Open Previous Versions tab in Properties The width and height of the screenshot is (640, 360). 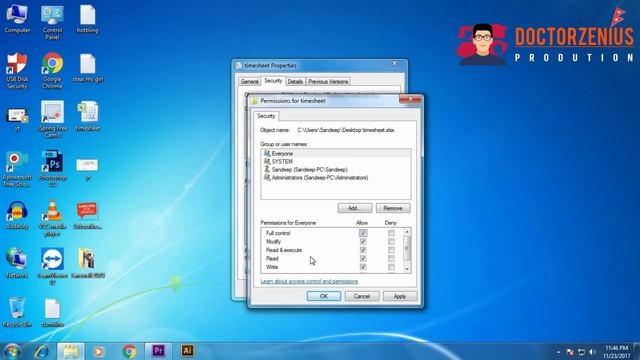pos(328,82)
